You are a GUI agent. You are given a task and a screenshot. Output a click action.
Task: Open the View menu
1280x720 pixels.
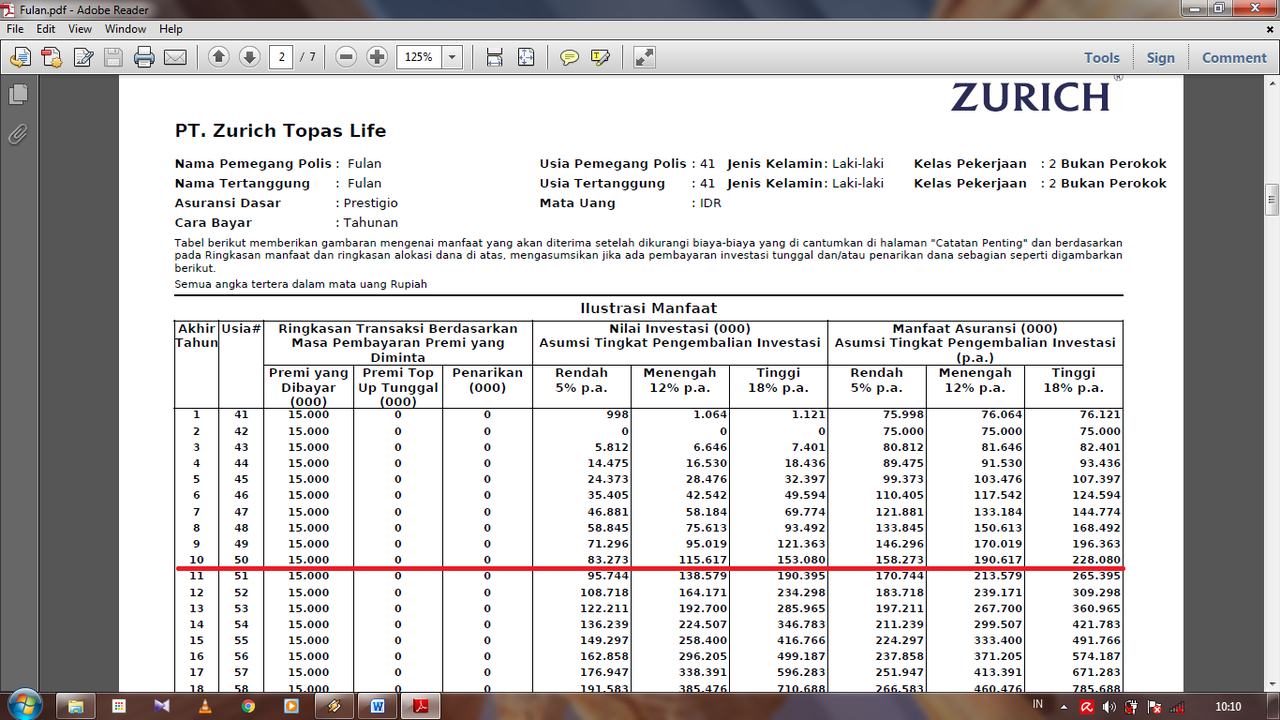[80, 29]
